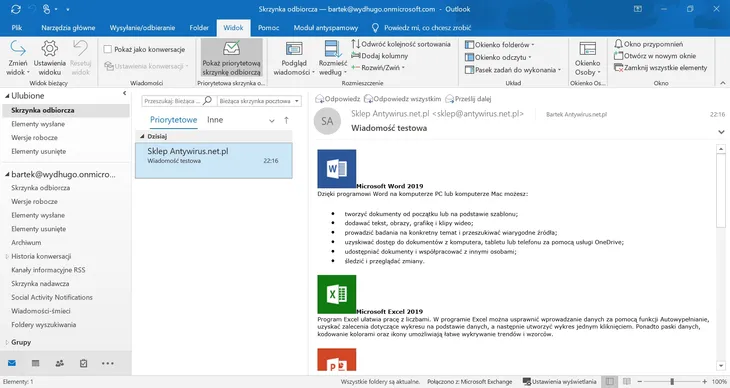Click the Excel logo image in message
Viewport: 730px width, 388px height.
pyautogui.click(x=337, y=294)
